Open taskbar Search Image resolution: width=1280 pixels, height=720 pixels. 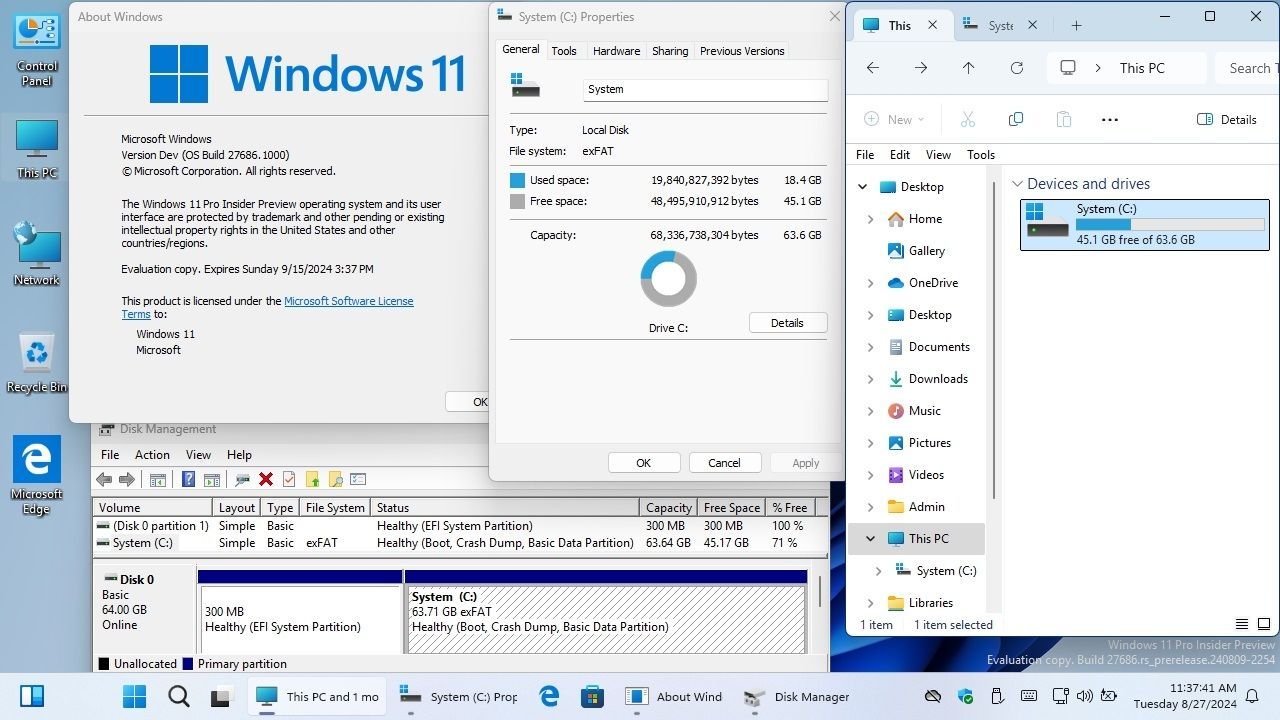click(x=178, y=697)
